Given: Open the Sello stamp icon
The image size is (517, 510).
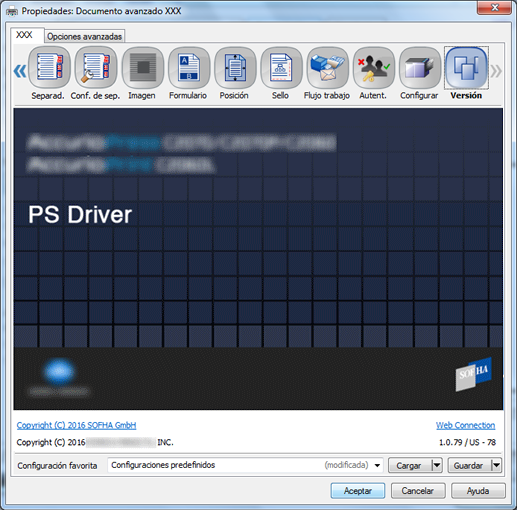Looking at the screenshot, I should pyautogui.click(x=281, y=68).
